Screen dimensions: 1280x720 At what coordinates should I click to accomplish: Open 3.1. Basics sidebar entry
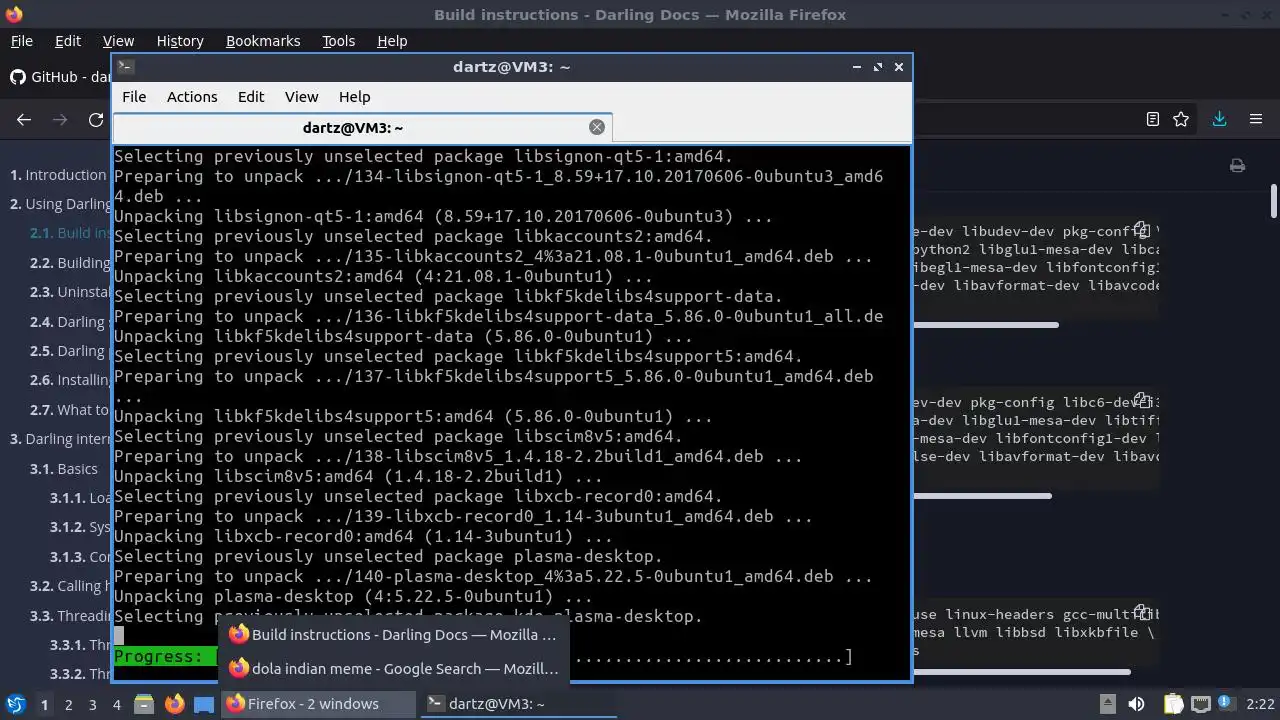pyautogui.click(x=64, y=469)
